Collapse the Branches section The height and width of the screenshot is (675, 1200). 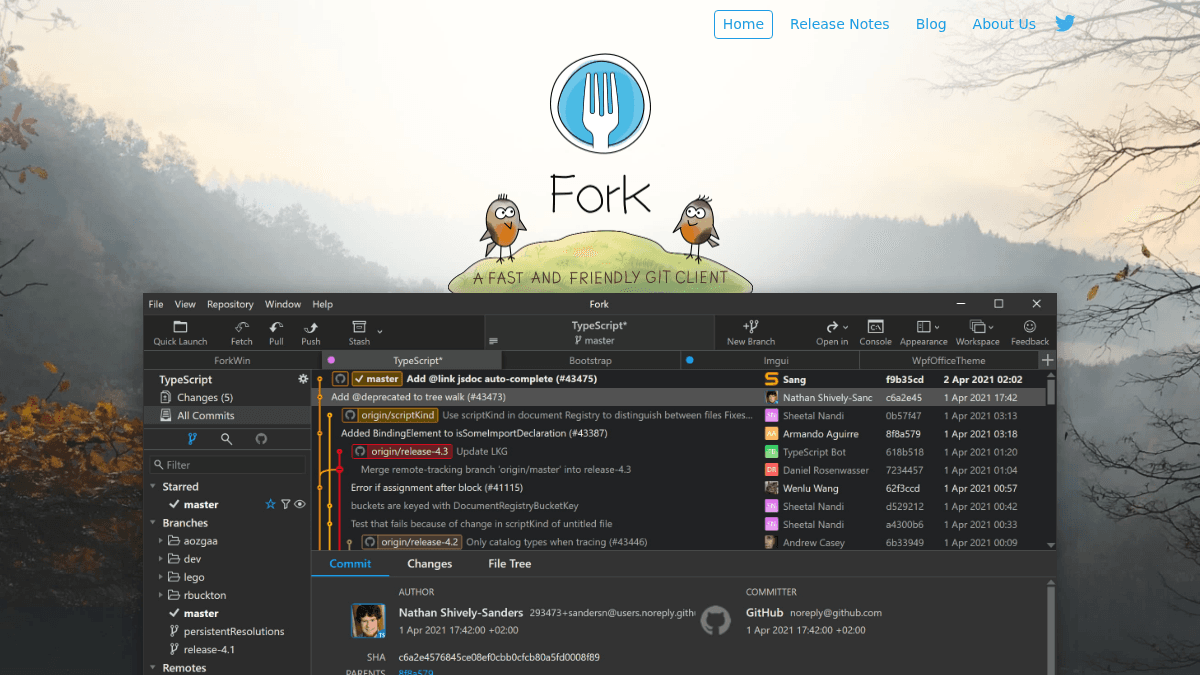pyautogui.click(x=153, y=523)
